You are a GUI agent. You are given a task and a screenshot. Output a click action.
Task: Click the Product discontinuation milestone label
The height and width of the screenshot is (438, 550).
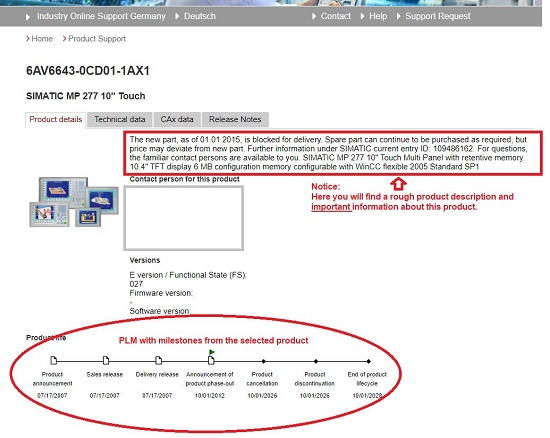pos(315,379)
